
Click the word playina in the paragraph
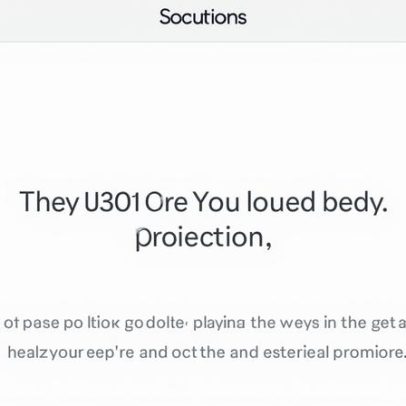pos(219,323)
